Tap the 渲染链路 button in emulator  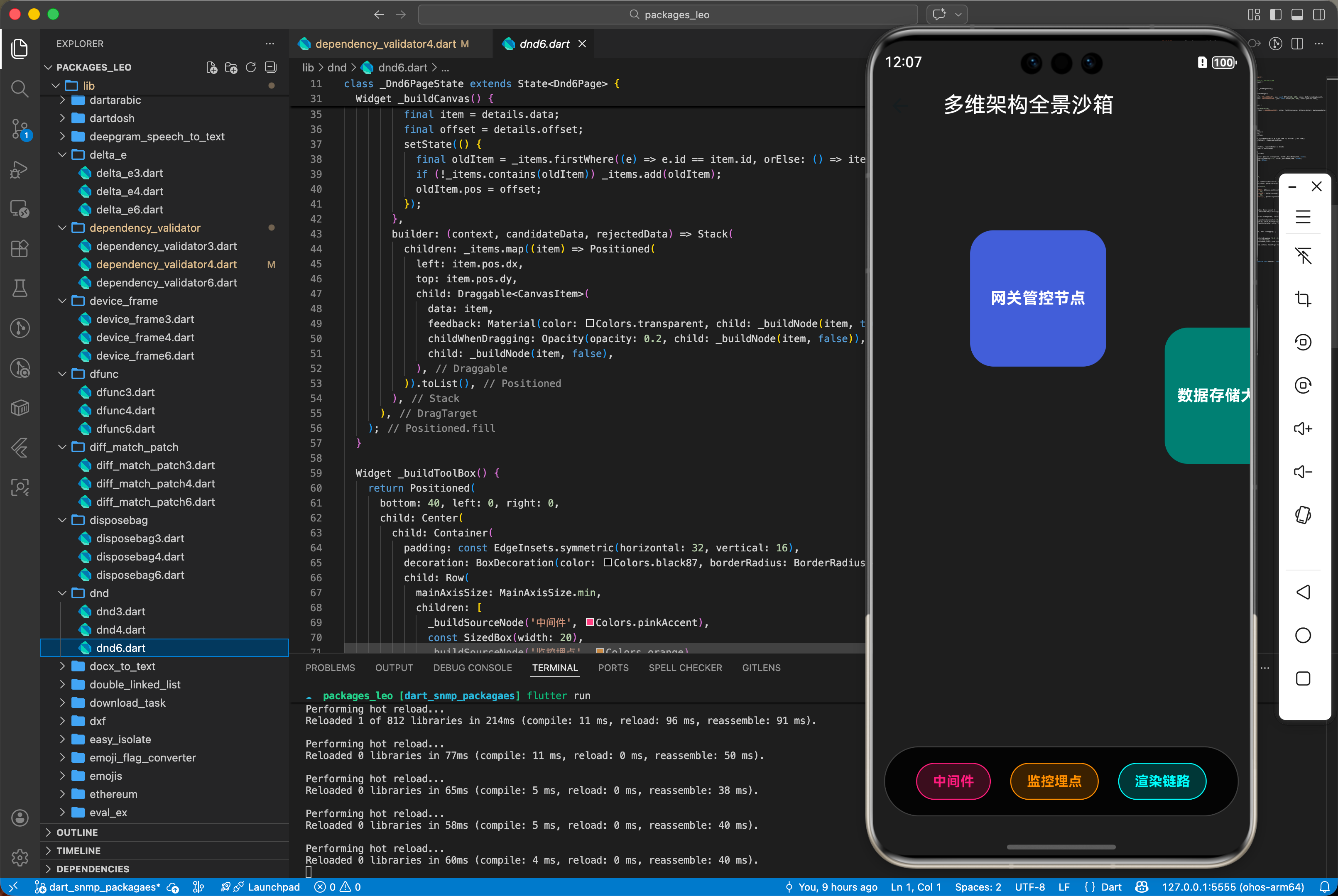(1162, 781)
